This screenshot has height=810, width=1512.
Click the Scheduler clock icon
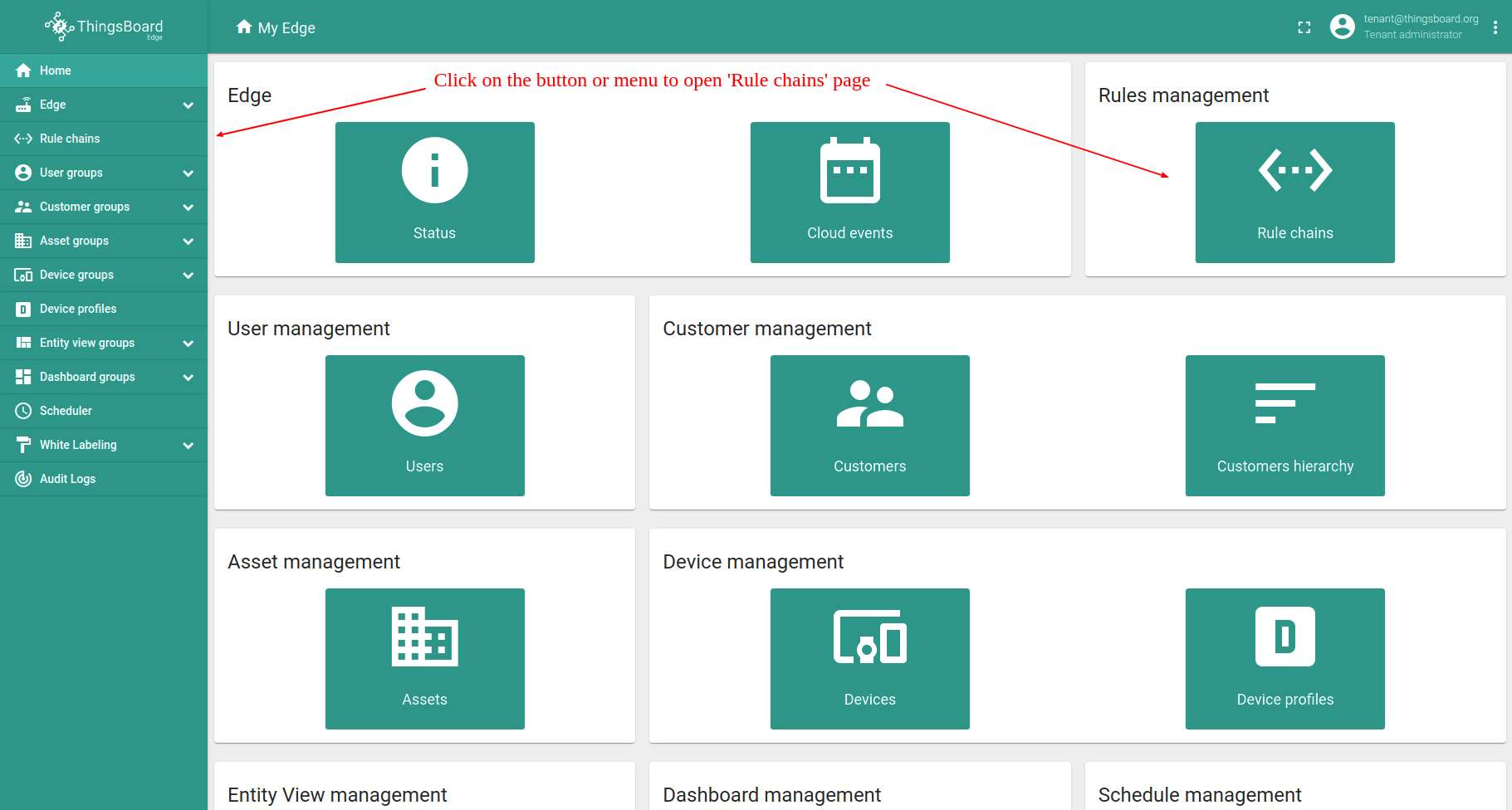23,411
